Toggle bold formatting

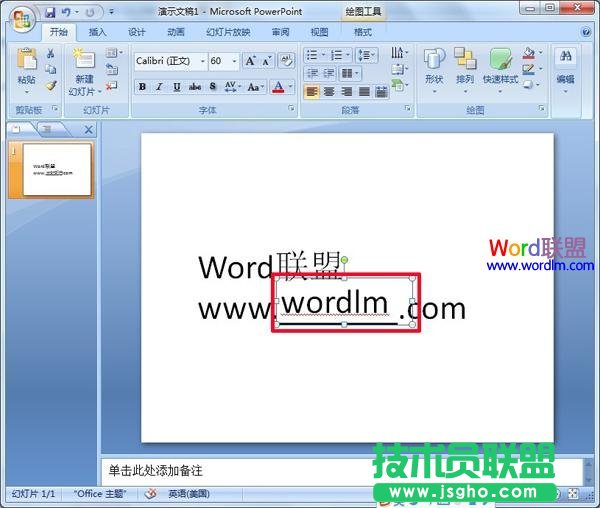pos(142,87)
